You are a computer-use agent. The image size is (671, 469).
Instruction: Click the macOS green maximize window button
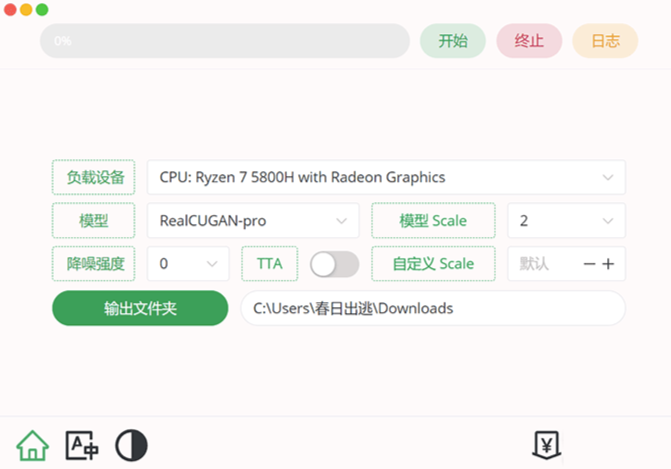click(x=42, y=9)
